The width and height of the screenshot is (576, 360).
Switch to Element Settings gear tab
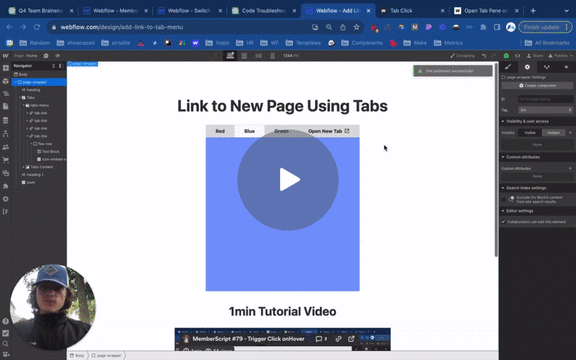coord(527,67)
